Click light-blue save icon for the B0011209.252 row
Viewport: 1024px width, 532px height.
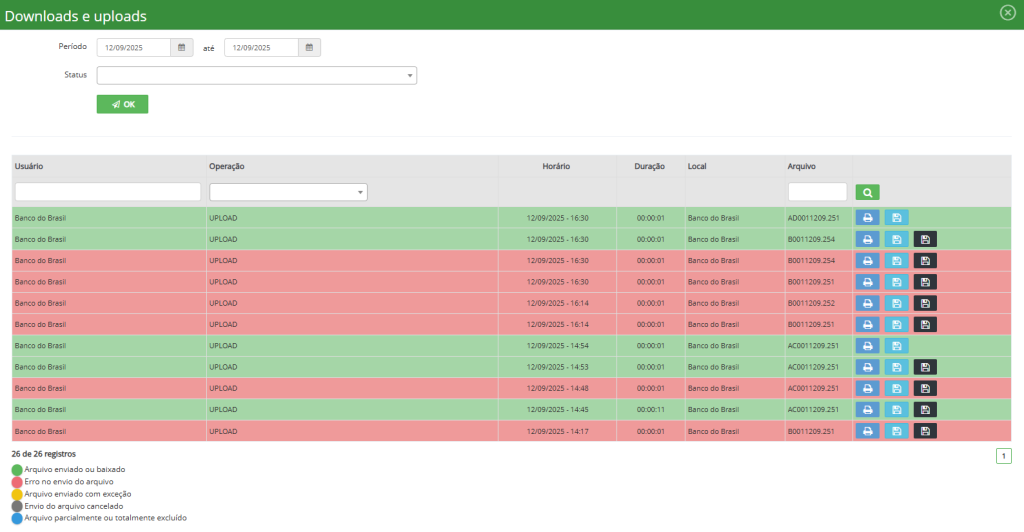(896, 303)
